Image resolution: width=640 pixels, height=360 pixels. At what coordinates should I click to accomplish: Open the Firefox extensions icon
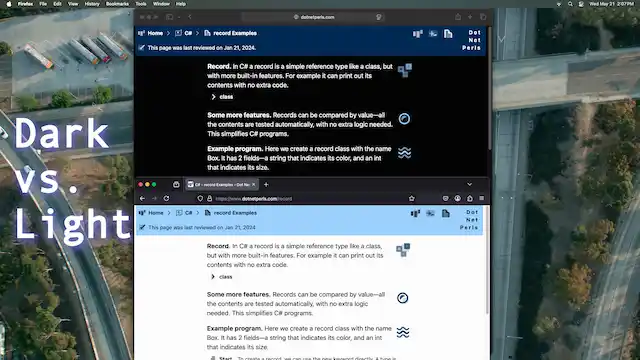[x=470, y=198]
